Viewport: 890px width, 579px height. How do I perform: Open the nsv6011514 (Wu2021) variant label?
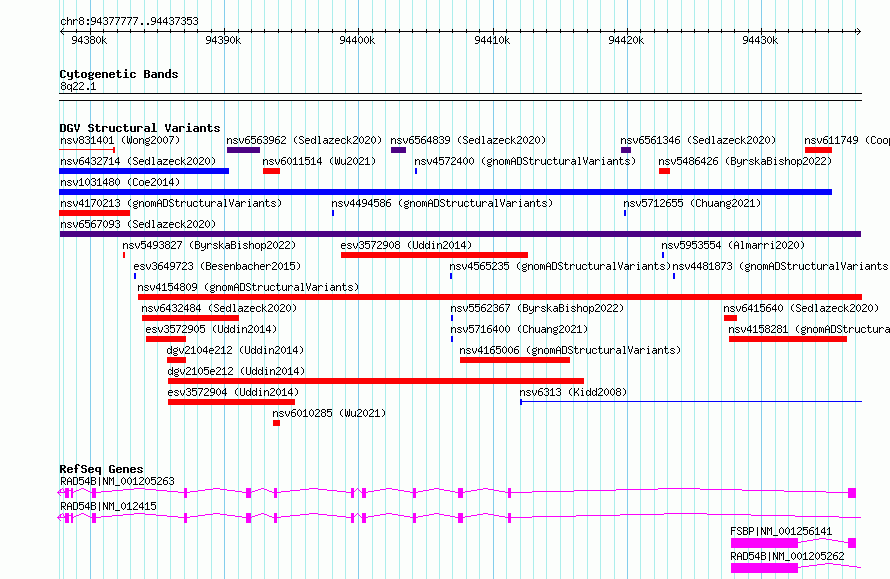(x=319, y=161)
